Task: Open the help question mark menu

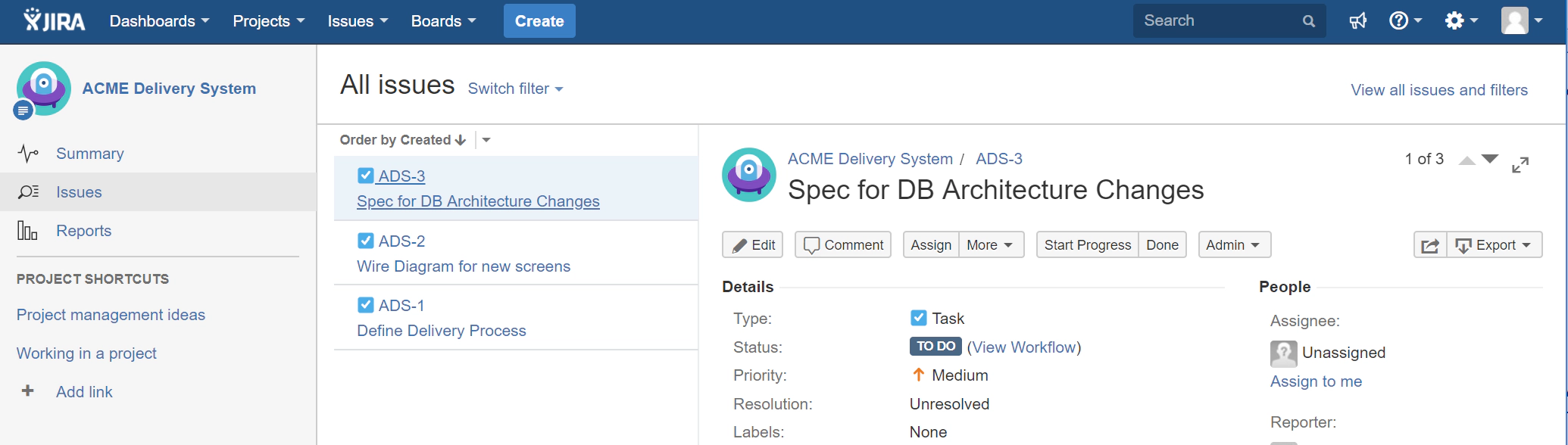Action: 1404,20
